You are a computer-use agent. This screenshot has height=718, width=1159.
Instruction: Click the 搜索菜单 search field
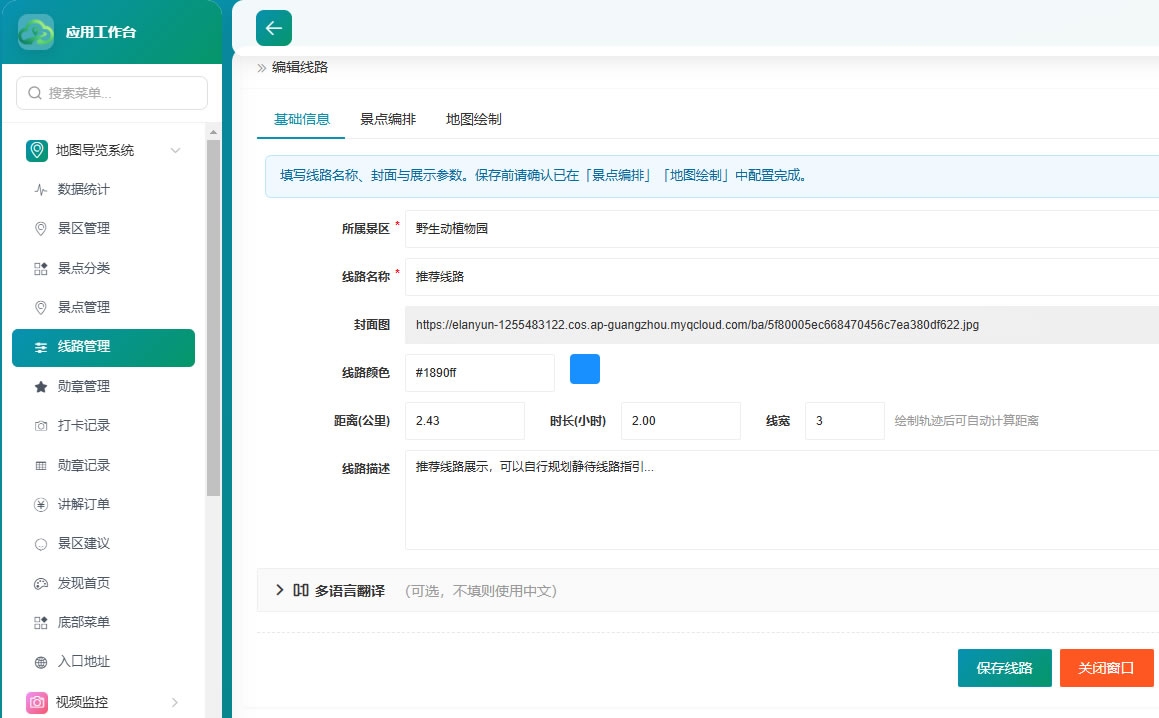point(112,93)
